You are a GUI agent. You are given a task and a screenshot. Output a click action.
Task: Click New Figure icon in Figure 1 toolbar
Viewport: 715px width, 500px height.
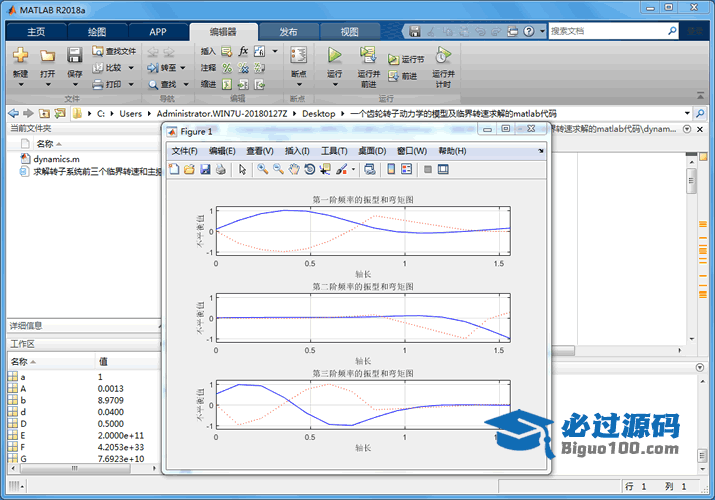coord(174,170)
